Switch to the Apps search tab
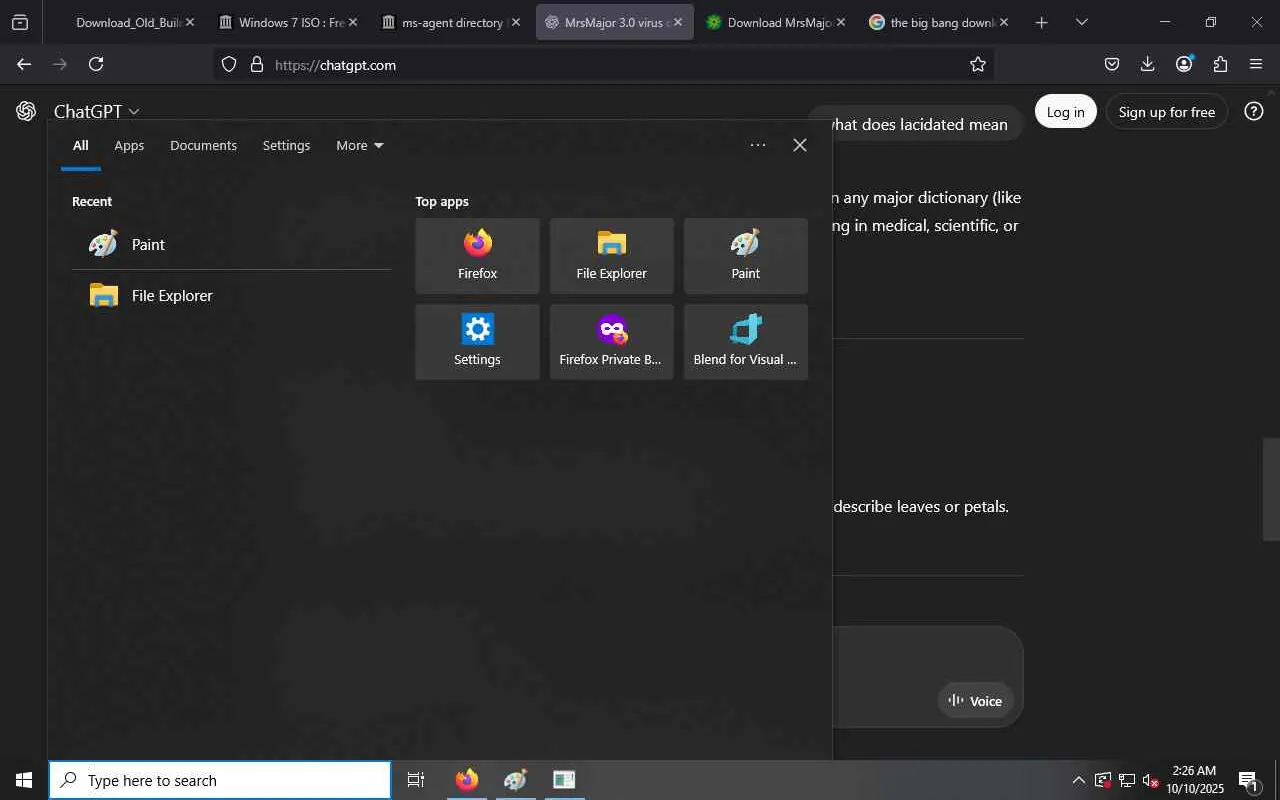Viewport: 1280px width, 800px height. (x=129, y=145)
